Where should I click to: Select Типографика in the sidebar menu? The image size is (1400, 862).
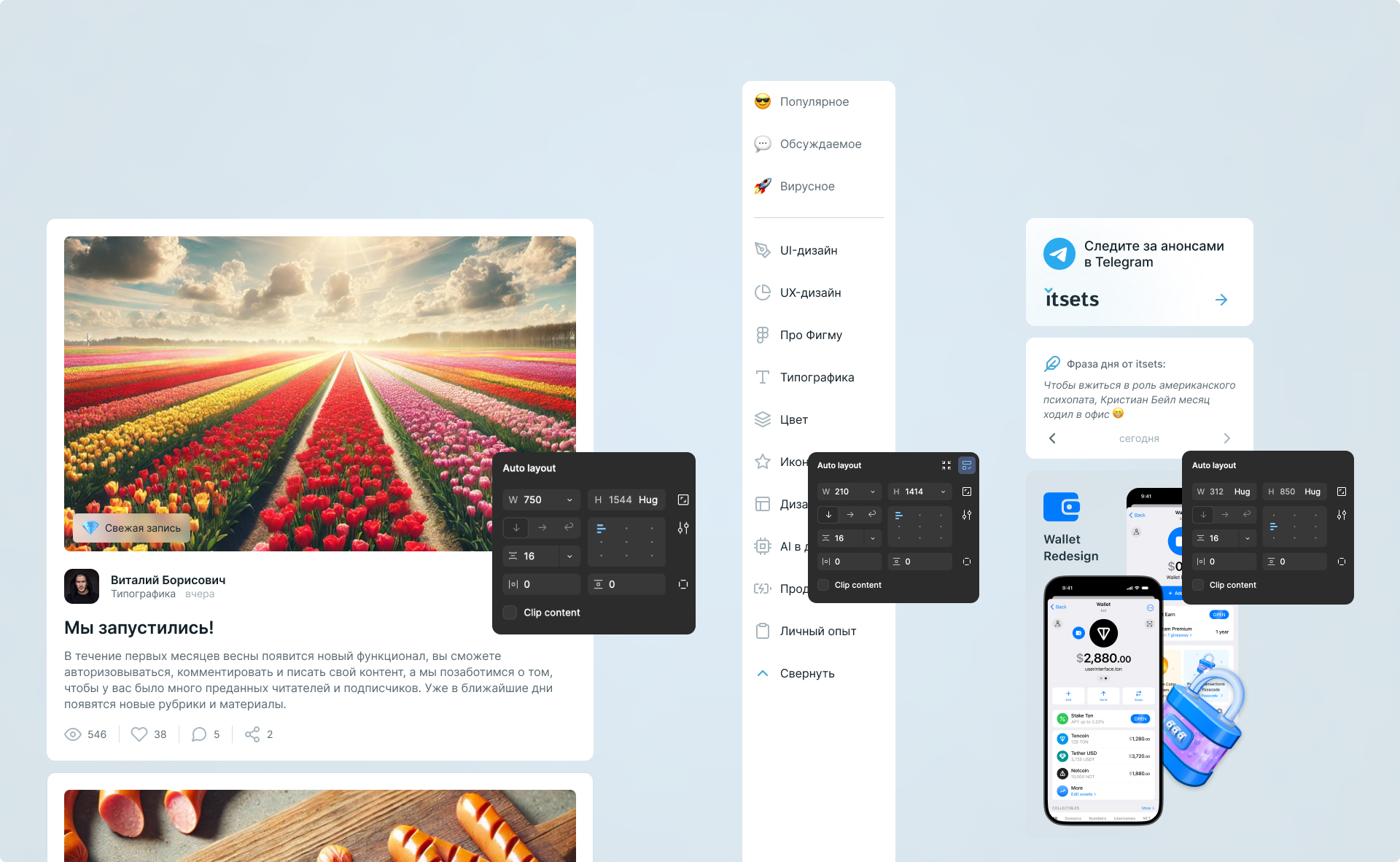click(x=817, y=377)
